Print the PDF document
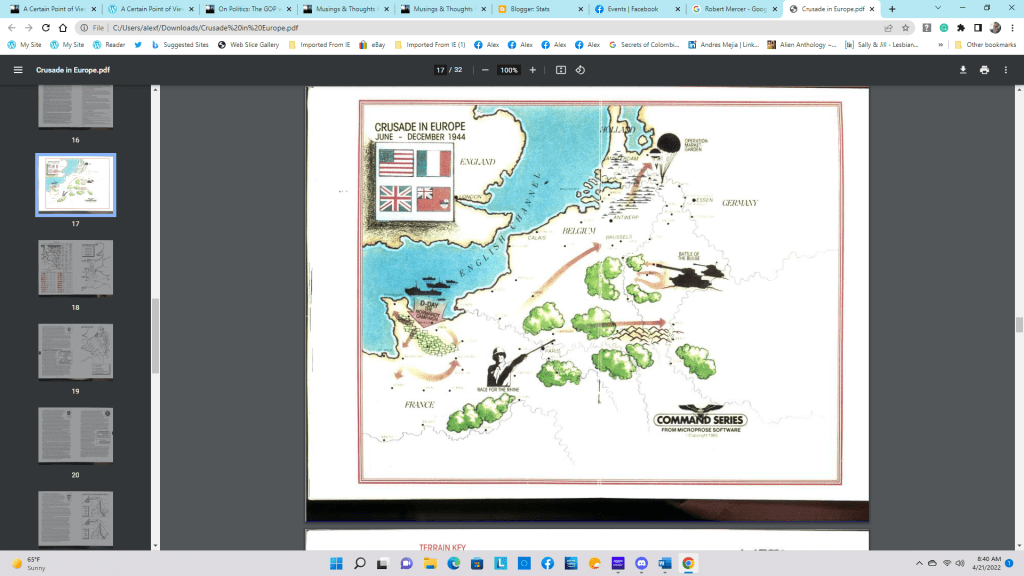This screenshot has width=1024, height=576. point(984,70)
